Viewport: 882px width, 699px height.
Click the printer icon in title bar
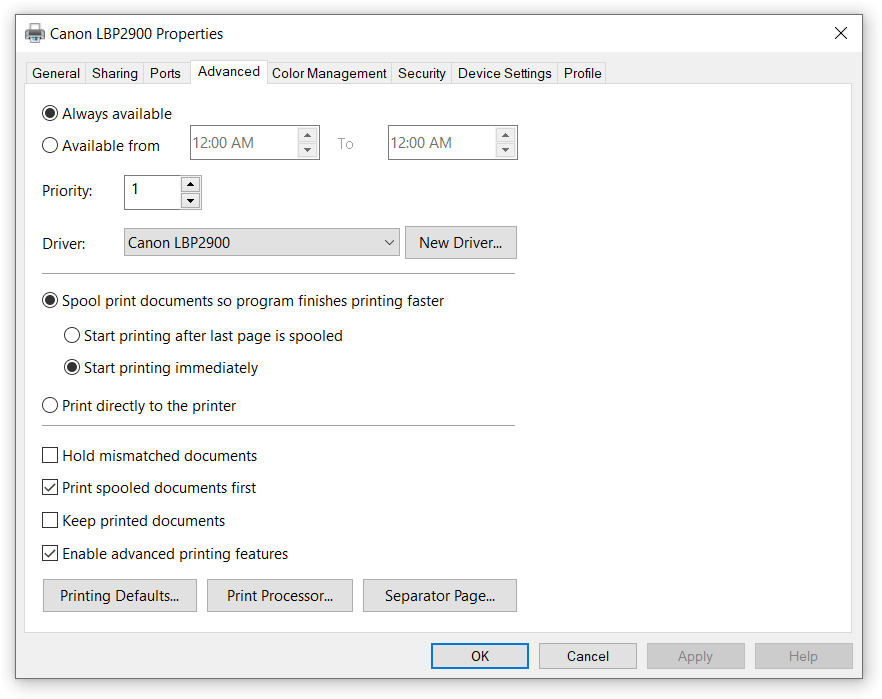35,33
